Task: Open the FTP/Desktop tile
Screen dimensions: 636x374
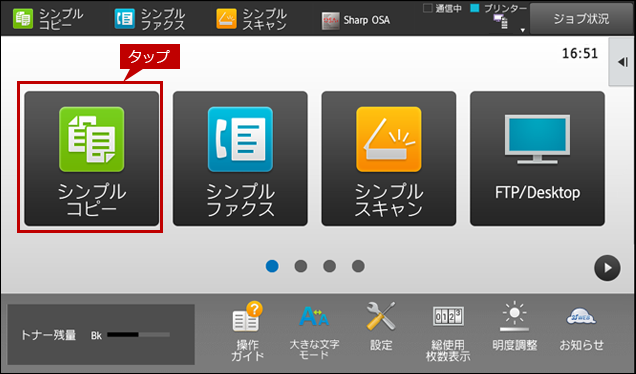Action: (x=537, y=159)
